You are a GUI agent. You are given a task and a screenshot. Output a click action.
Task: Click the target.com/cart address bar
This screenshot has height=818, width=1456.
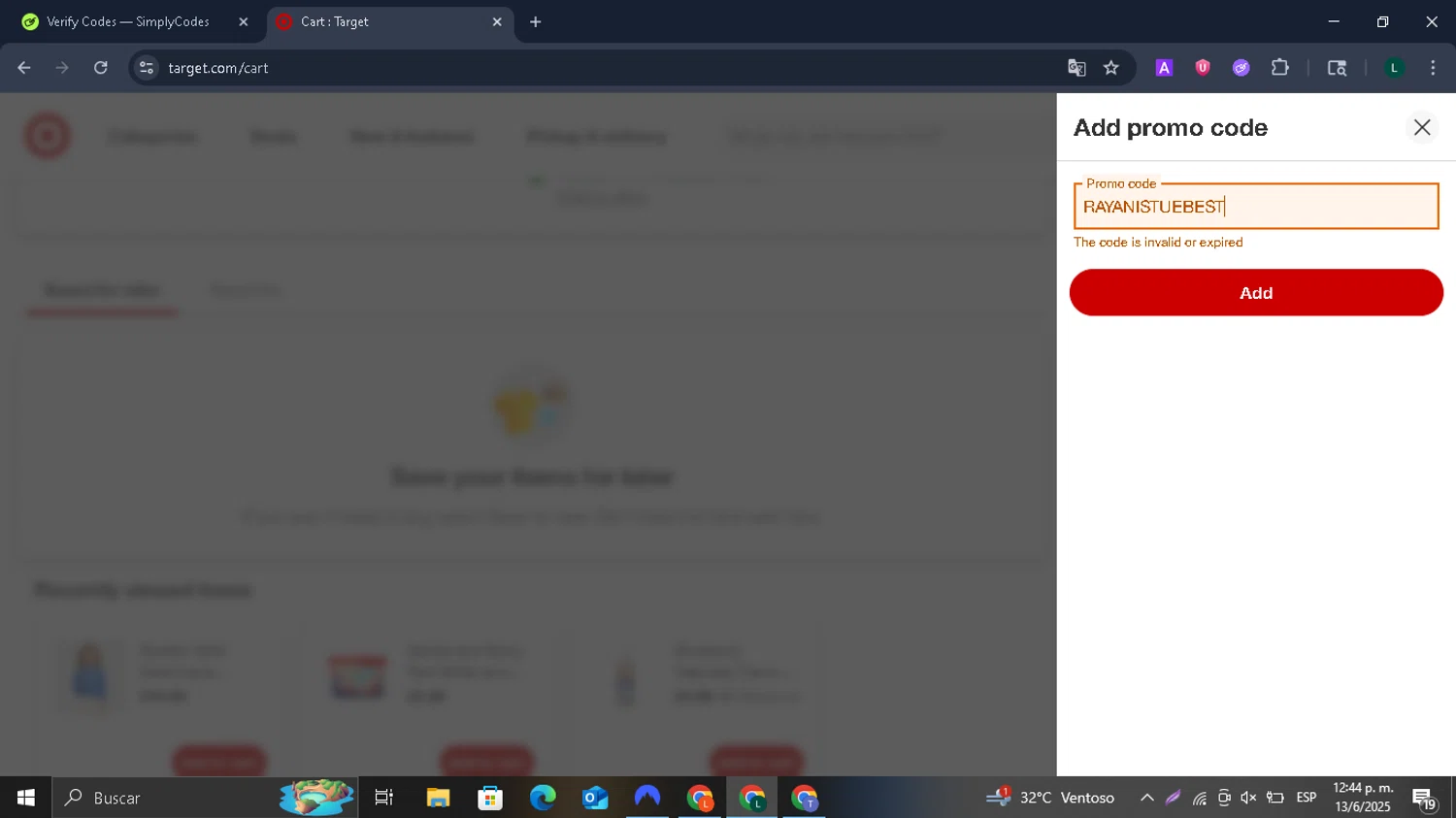coord(612,68)
